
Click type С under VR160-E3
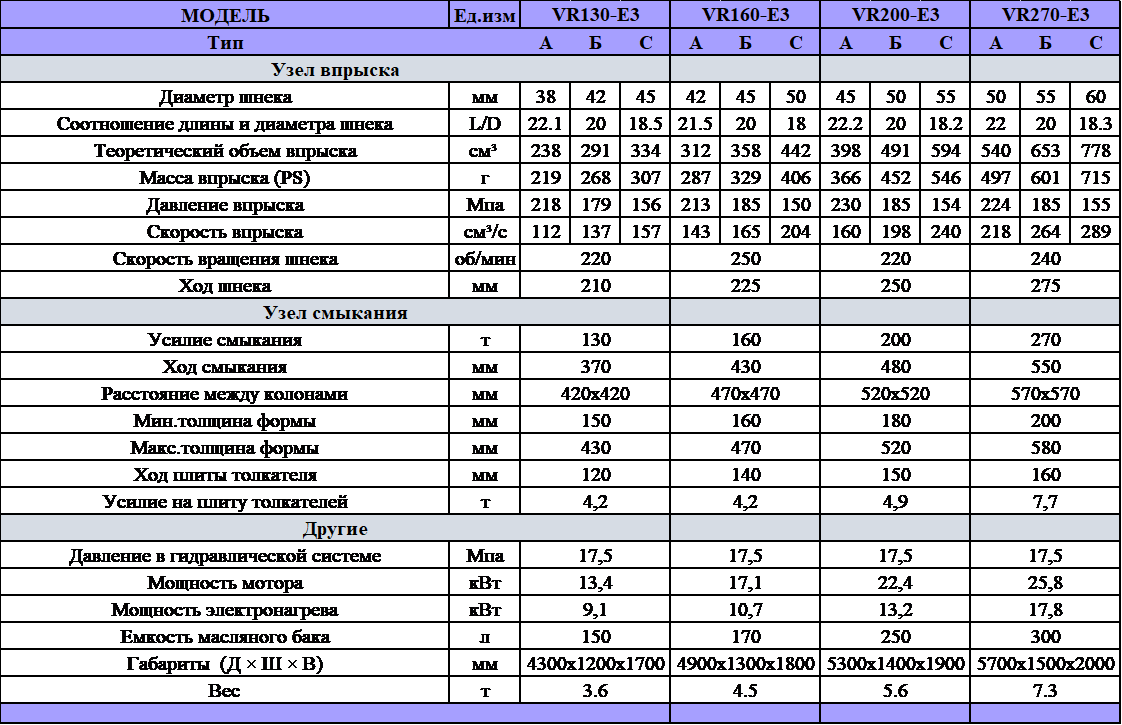pyautogui.click(x=795, y=43)
